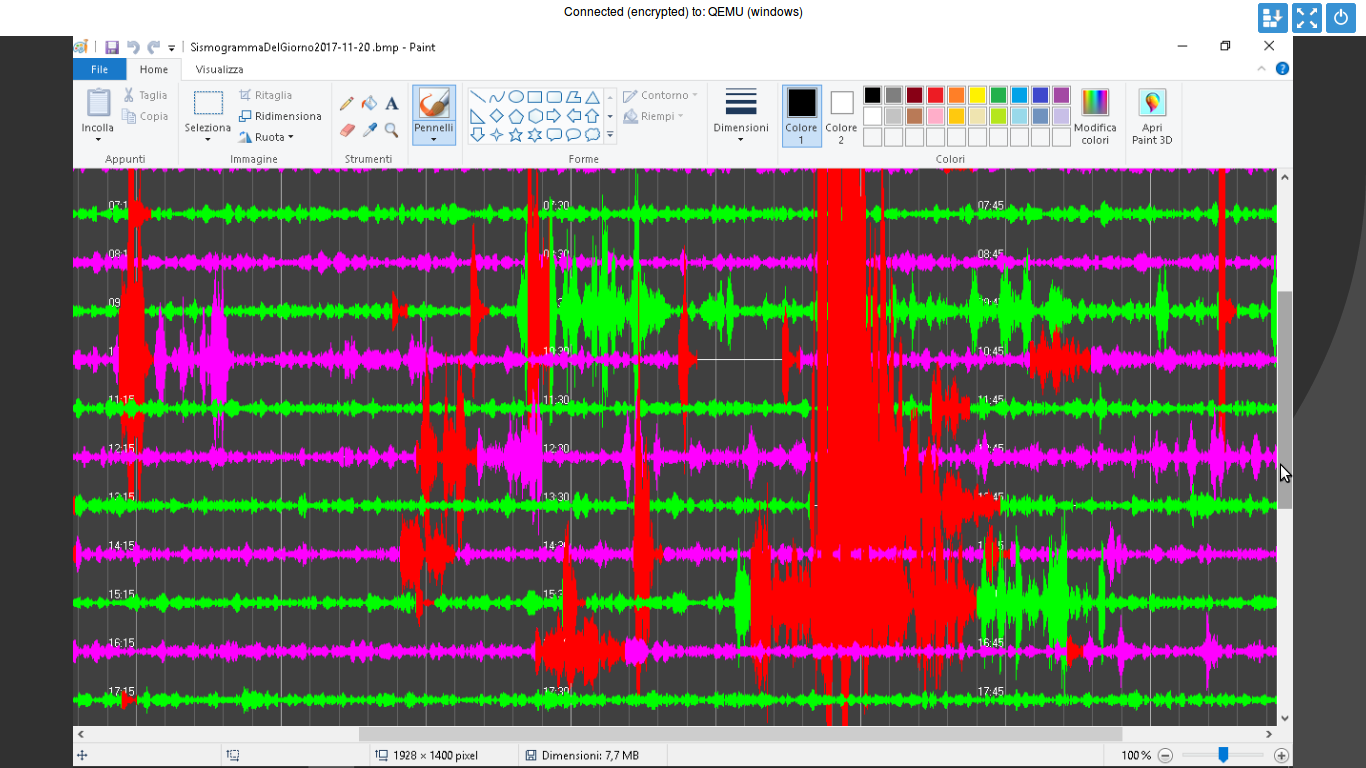Expand the shapes gallery more arrow

click(610, 135)
